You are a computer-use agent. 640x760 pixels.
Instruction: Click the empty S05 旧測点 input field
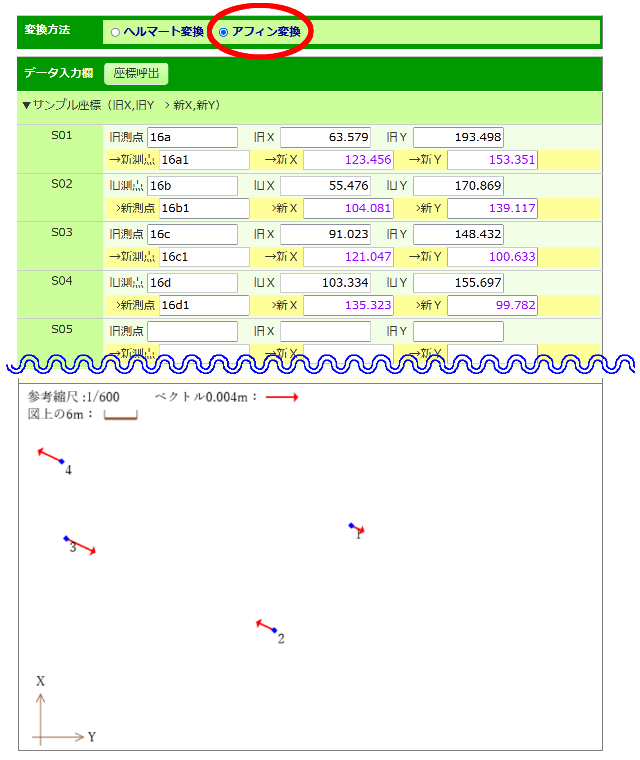(x=192, y=331)
